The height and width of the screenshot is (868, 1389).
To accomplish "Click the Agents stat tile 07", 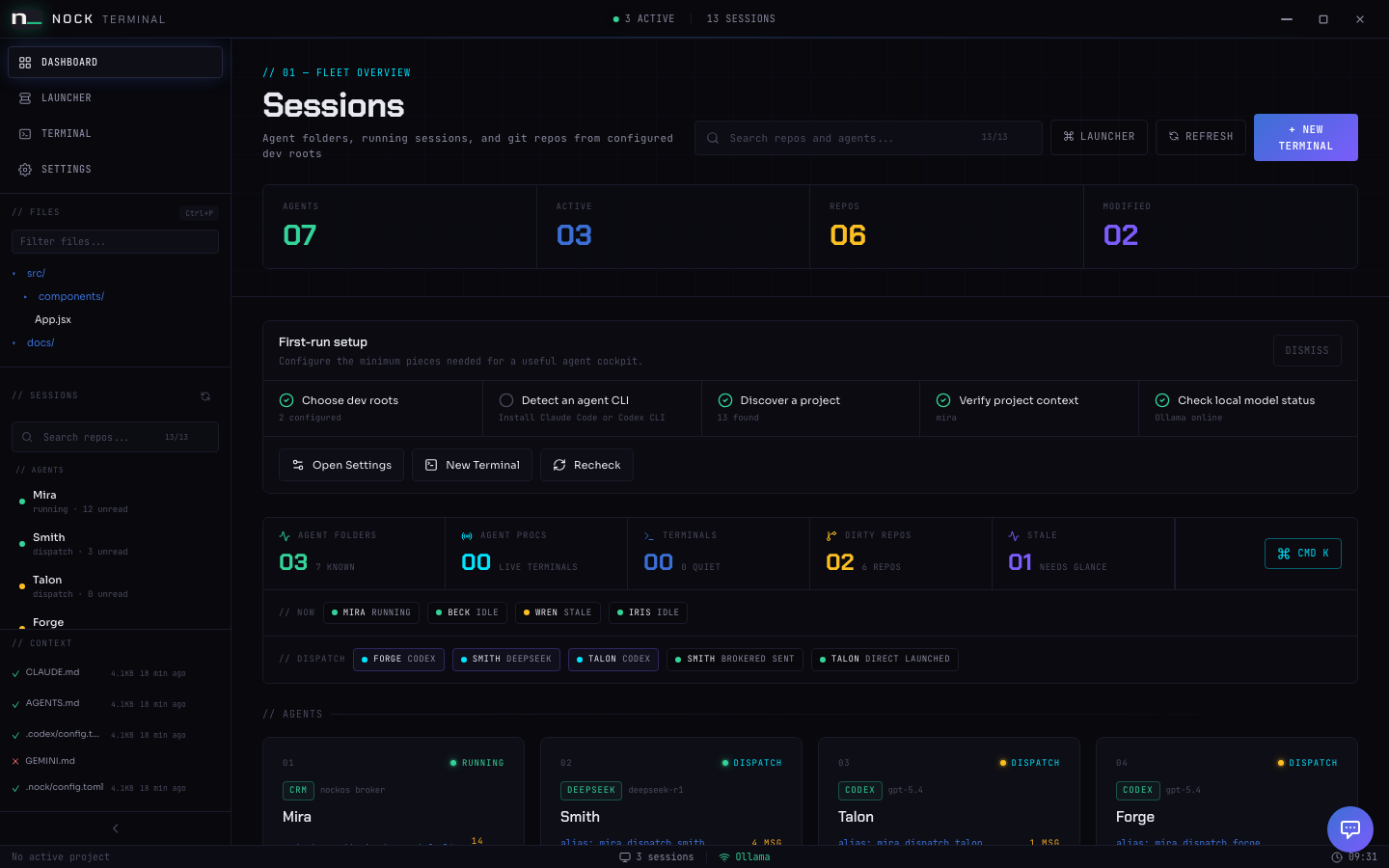I will point(399,227).
